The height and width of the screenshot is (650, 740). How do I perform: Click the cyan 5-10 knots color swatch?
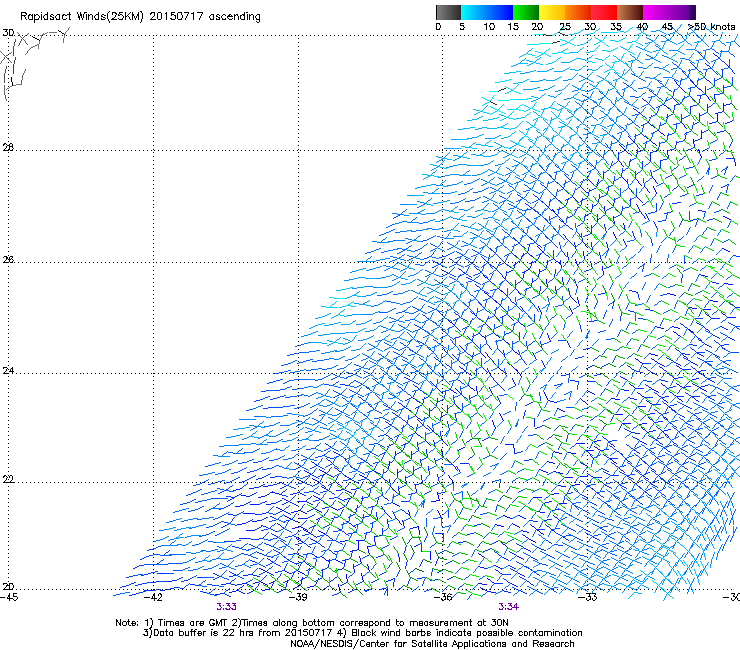click(474, 12)
